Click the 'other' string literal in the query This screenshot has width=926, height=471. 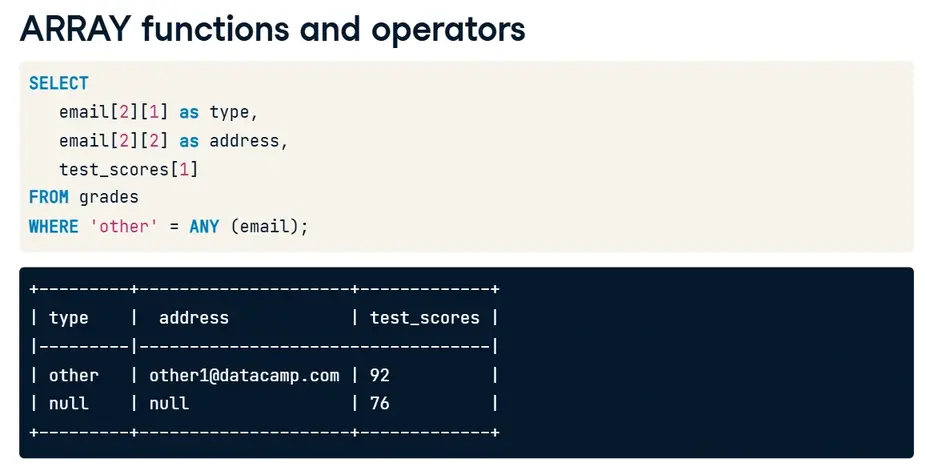click(x=123, y=226)
